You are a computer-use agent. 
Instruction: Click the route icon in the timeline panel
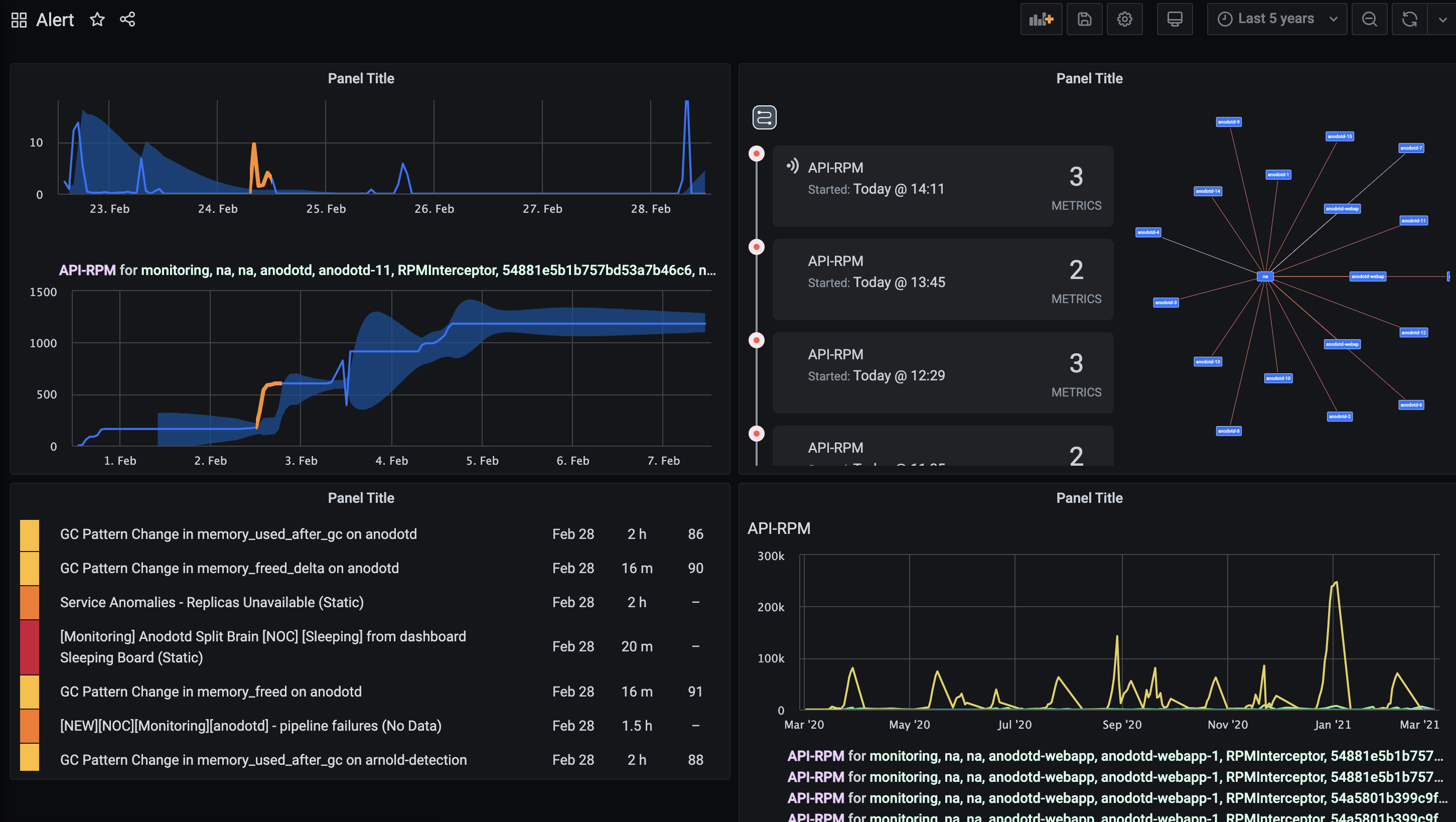[x=764, y=117]
